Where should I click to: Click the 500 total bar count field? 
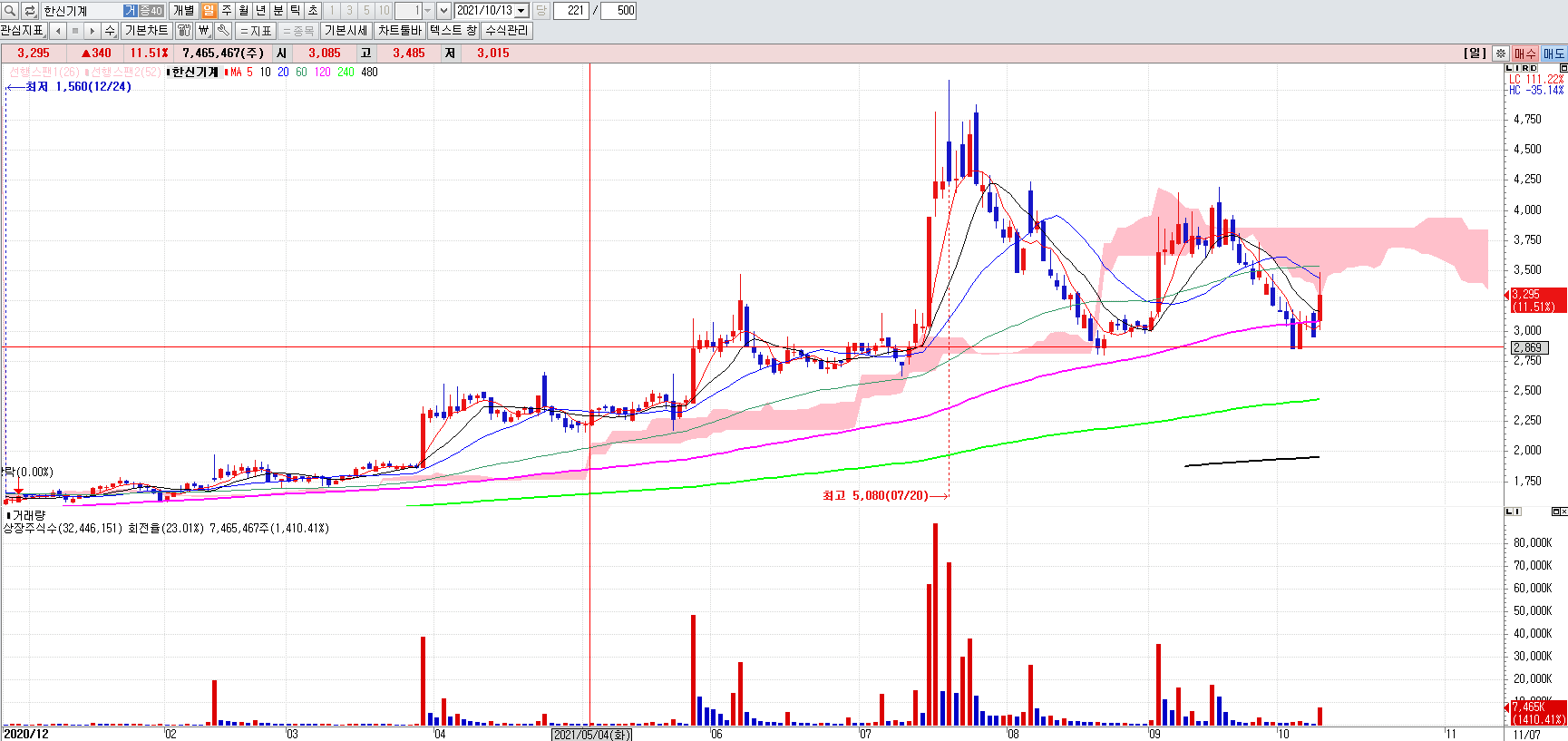(618, 10)
